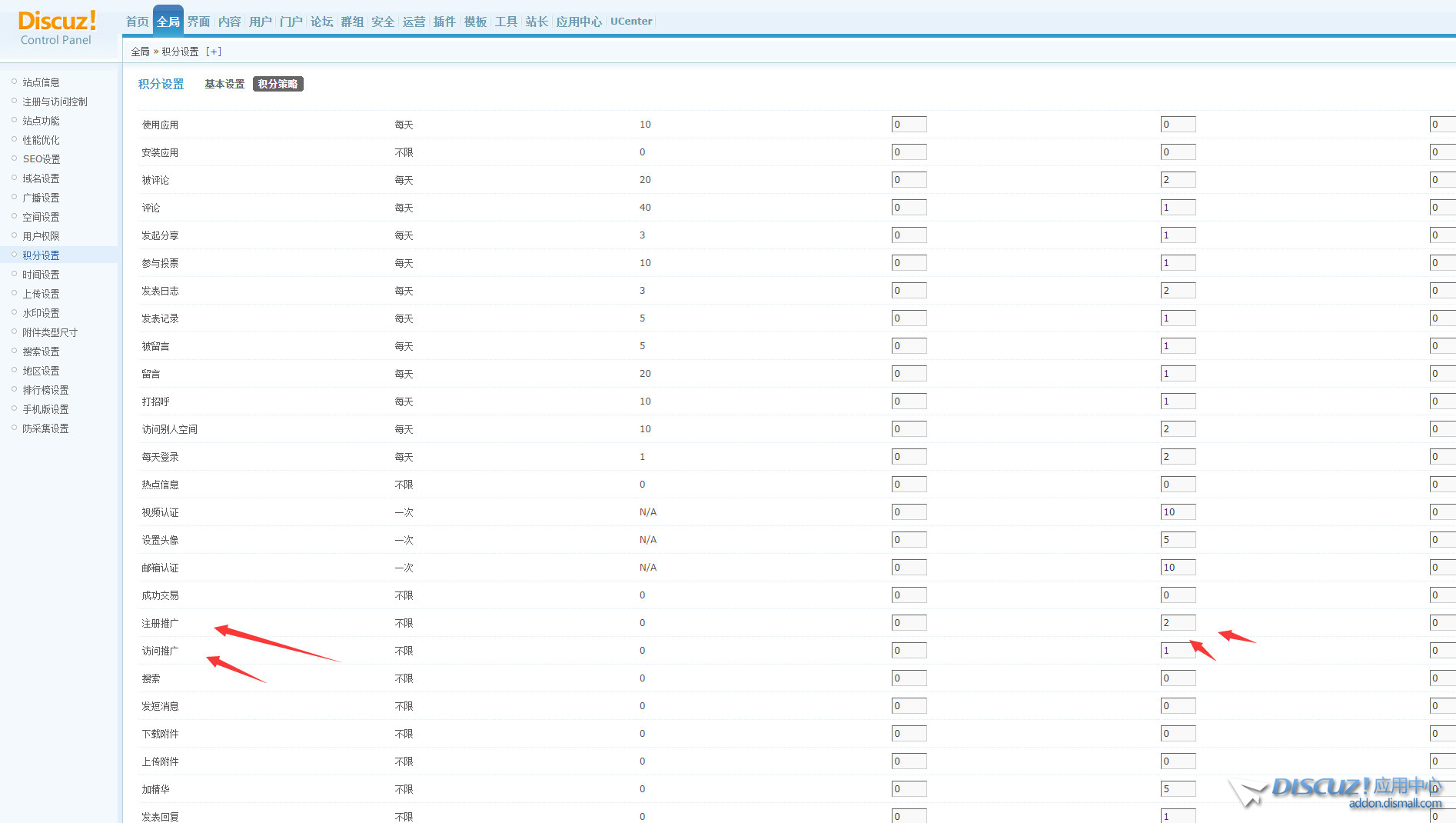Select the 积分策略 tab
This screenshot has width=1456, height=823.
click(x=278, y=84)
